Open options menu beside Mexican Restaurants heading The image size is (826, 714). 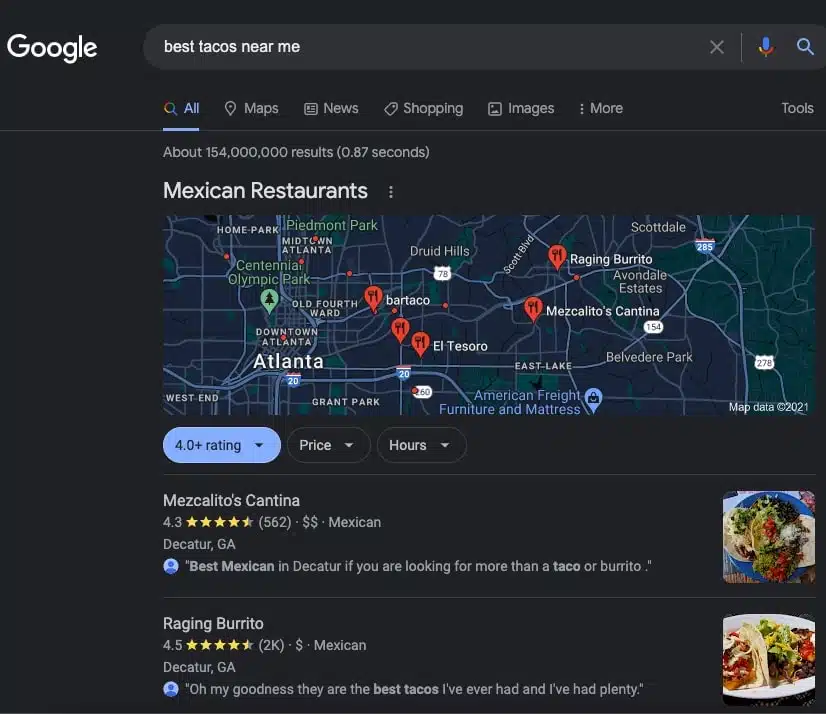(390, 192)
